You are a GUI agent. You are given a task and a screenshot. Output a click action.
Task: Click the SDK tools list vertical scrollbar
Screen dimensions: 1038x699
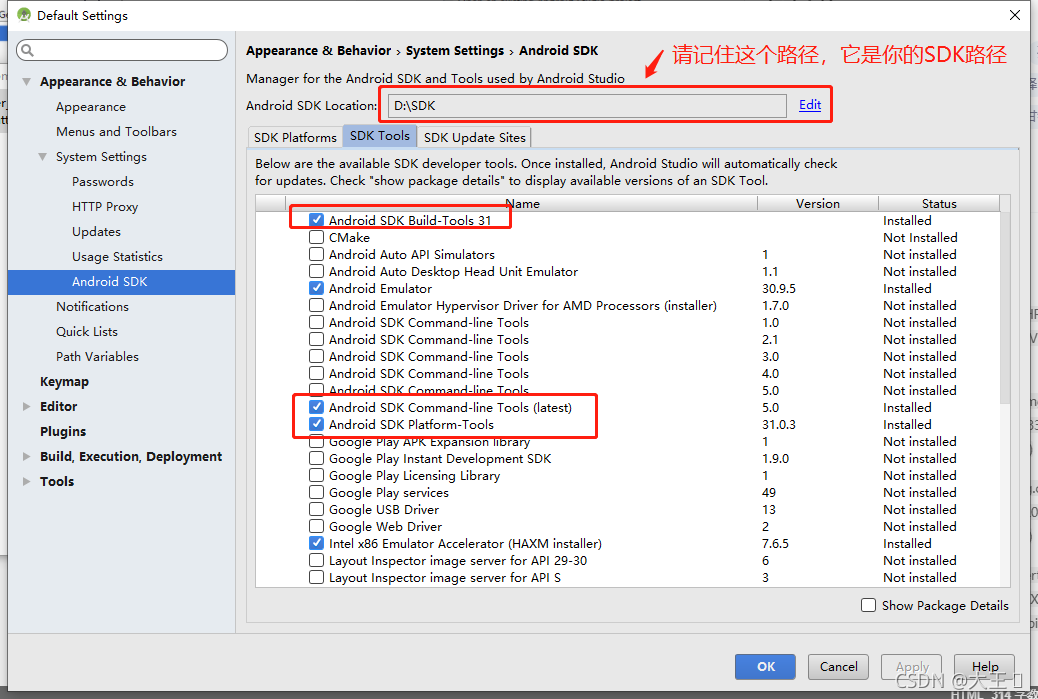pyautogui.click(x=1005, y=308)
